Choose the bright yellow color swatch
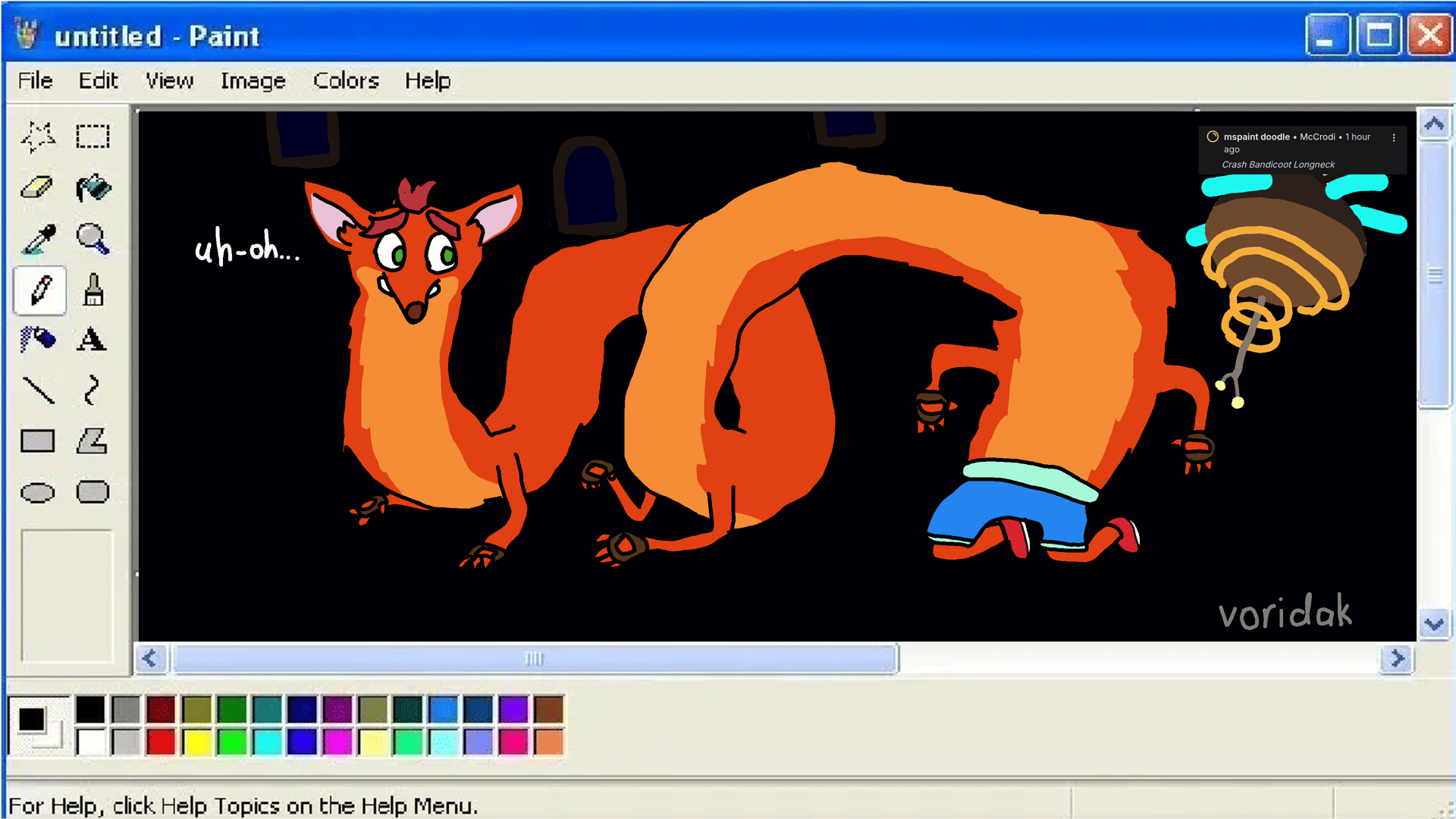This screenshot has width=1456, height=819. click(x=196, y=742)
